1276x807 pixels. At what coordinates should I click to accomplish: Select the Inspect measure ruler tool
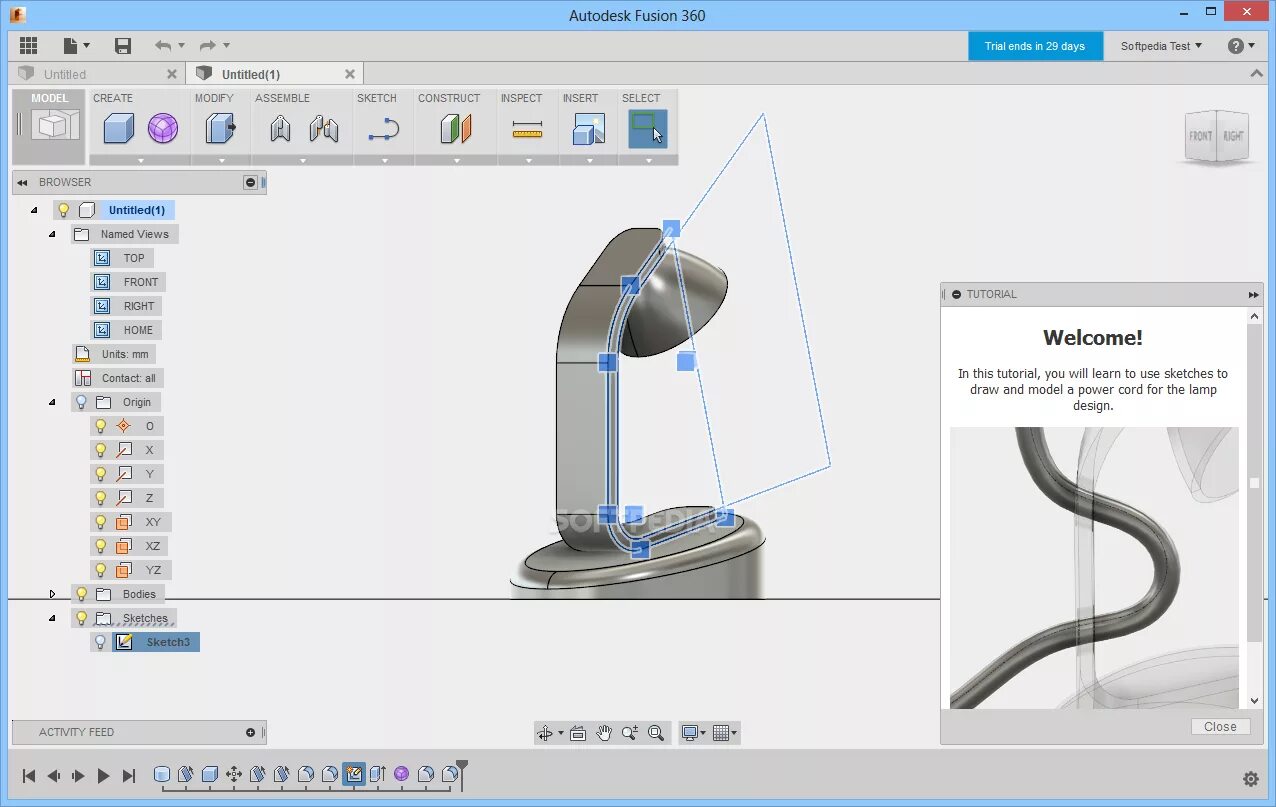527,129
